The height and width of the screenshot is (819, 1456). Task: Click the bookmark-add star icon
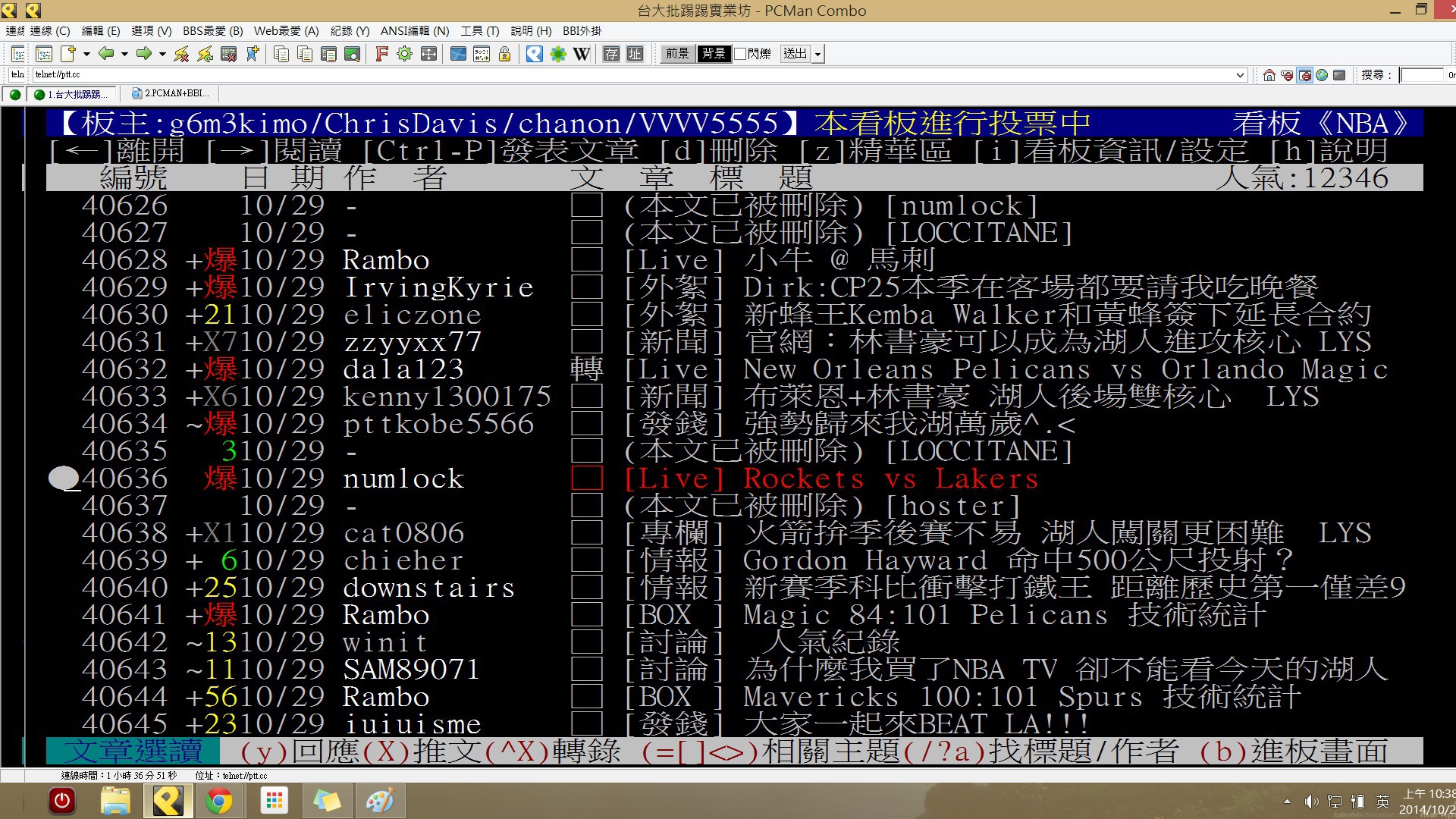(253, 54)
